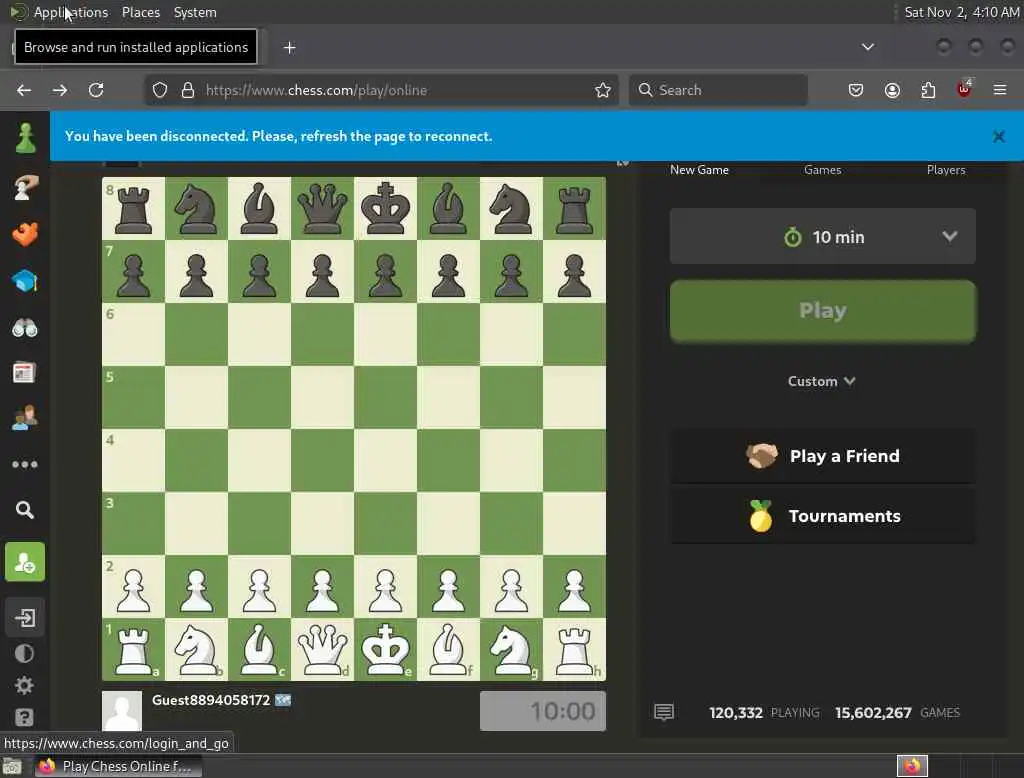
Task: Click Play a Friend button
Action: coord(823,456)
